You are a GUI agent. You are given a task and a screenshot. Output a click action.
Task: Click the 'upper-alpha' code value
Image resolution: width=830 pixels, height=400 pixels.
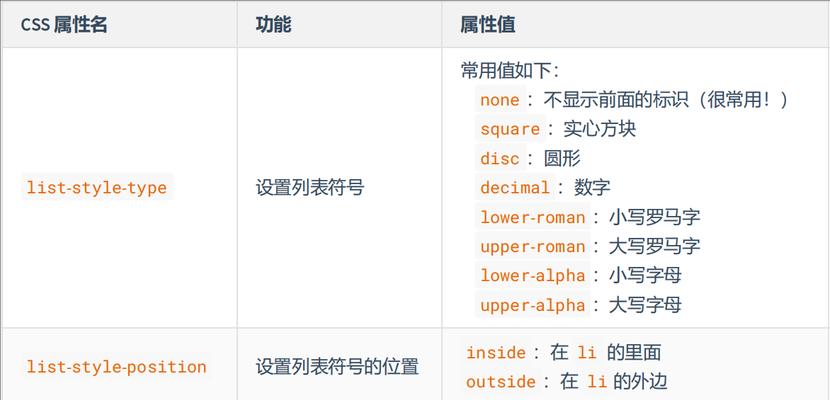[533, 305]
